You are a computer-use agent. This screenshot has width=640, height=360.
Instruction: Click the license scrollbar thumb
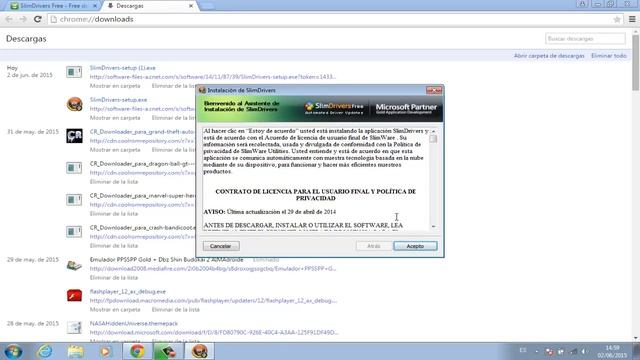click(x=433, y=139)
